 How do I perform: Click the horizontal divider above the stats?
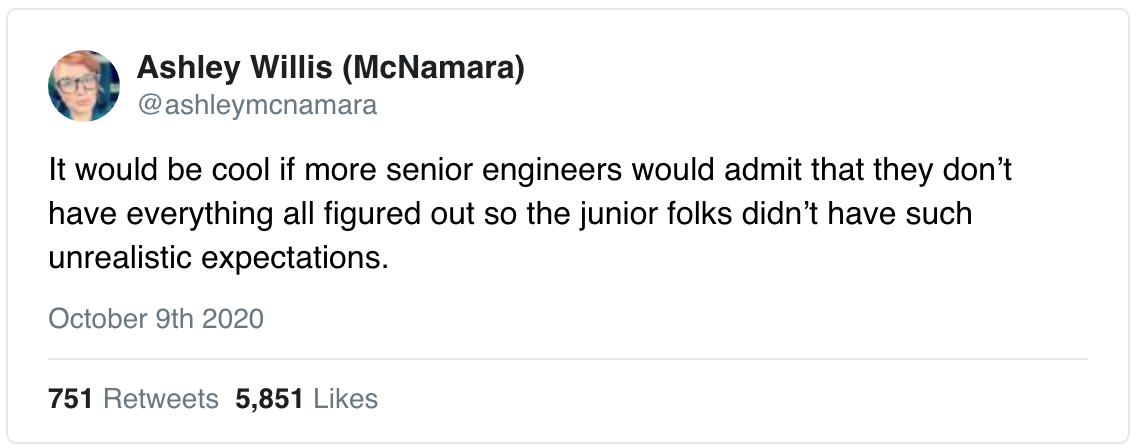click(x=567, y=358)
